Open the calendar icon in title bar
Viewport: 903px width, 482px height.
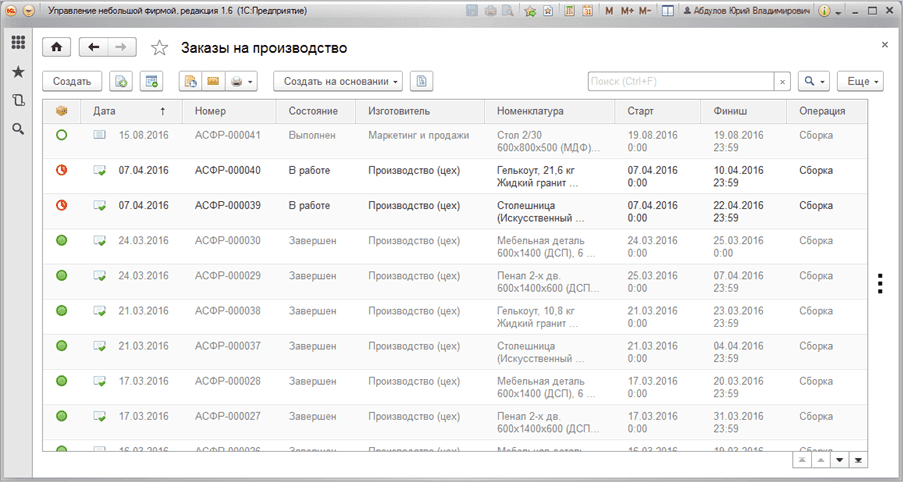588,10
